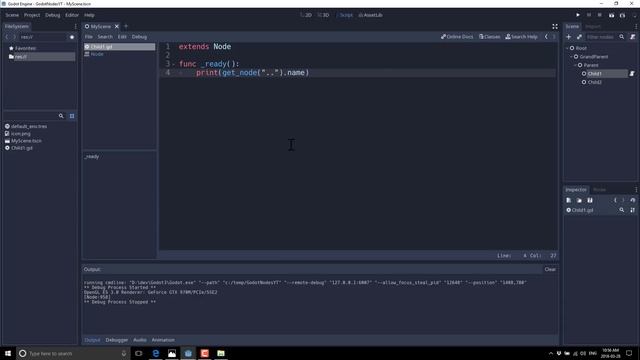Open script editor Edit menu

point(122,37)
